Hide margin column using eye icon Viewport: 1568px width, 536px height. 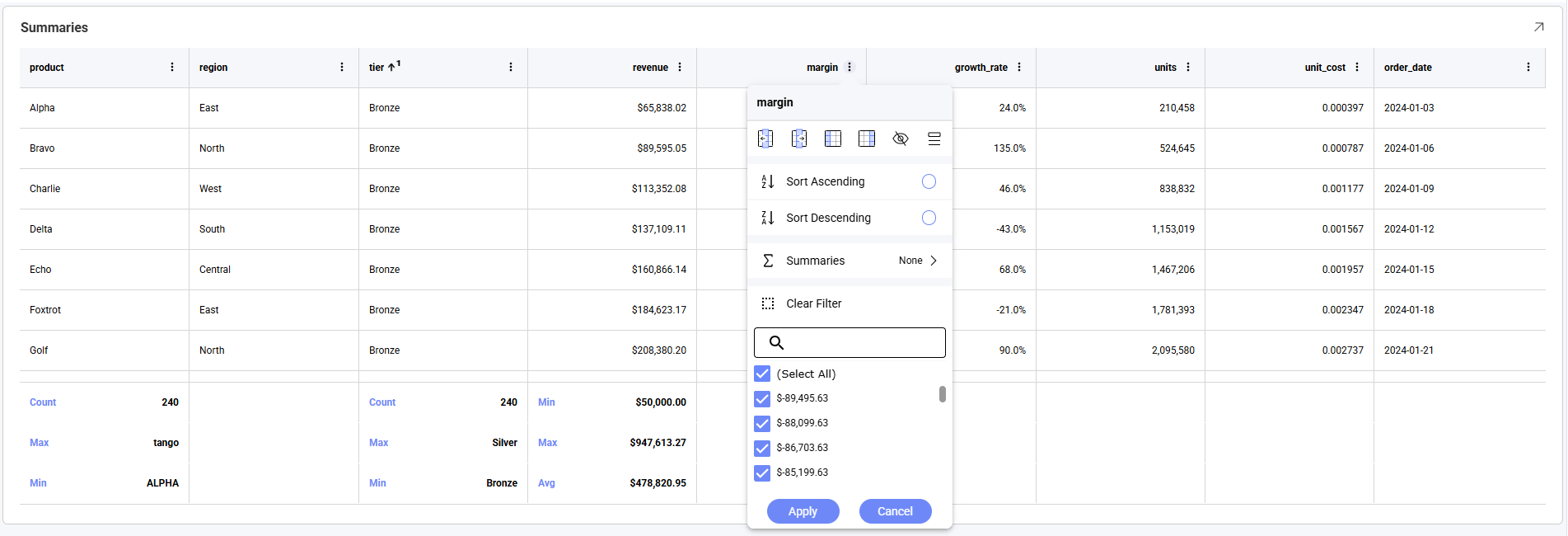901,139
